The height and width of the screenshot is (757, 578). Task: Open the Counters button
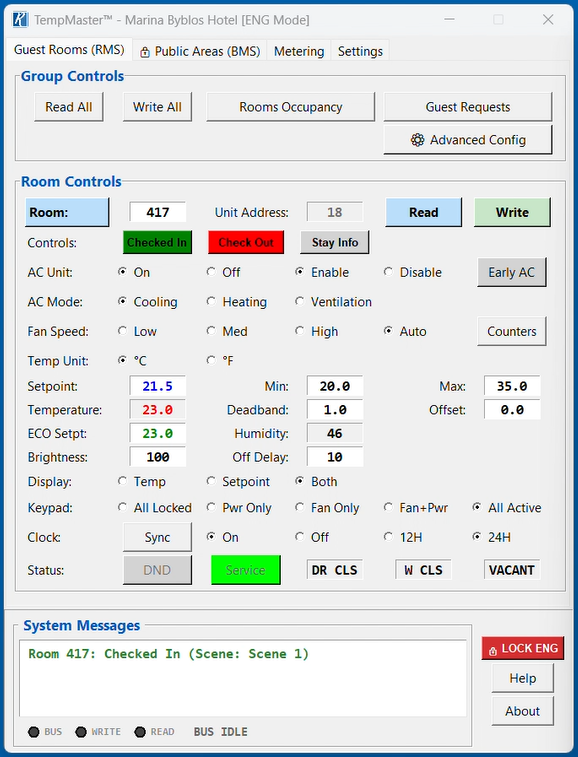pyautogui.click(x=512, y=331)
